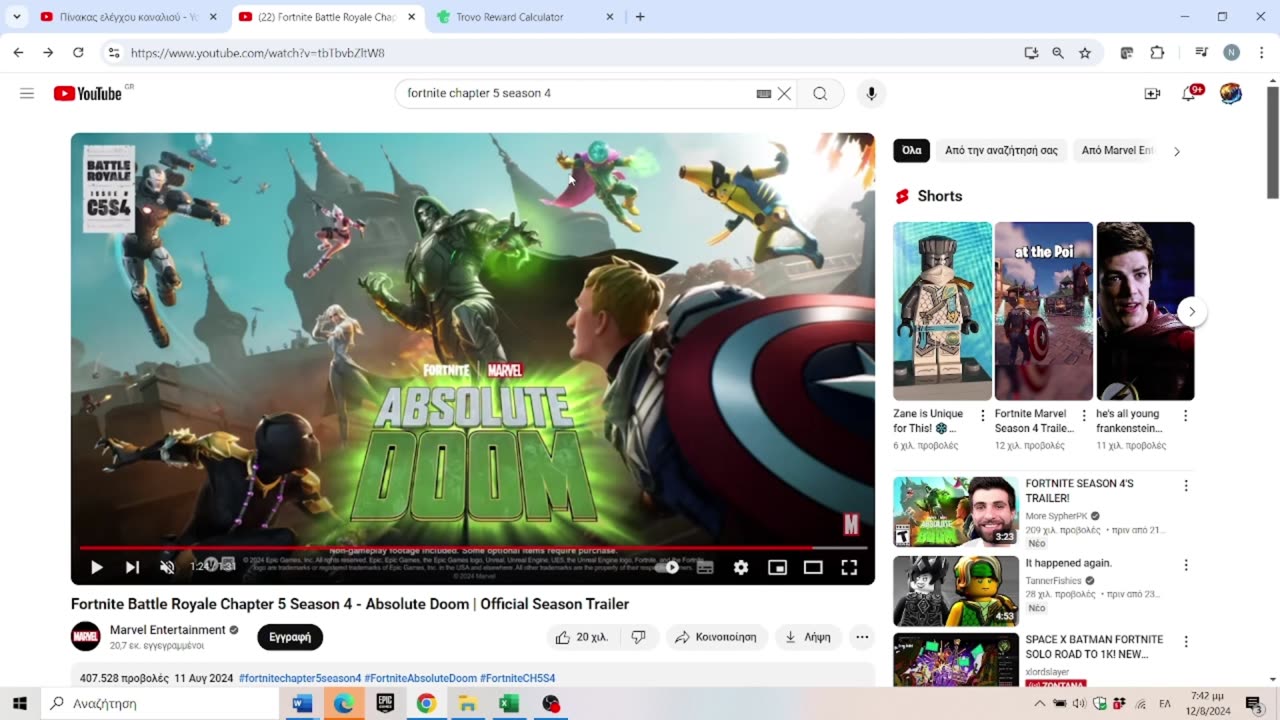This screenshot has width=1280, height=720.
Task: Open the YouTube guide hamburger menu
Action: pos(27,93)
